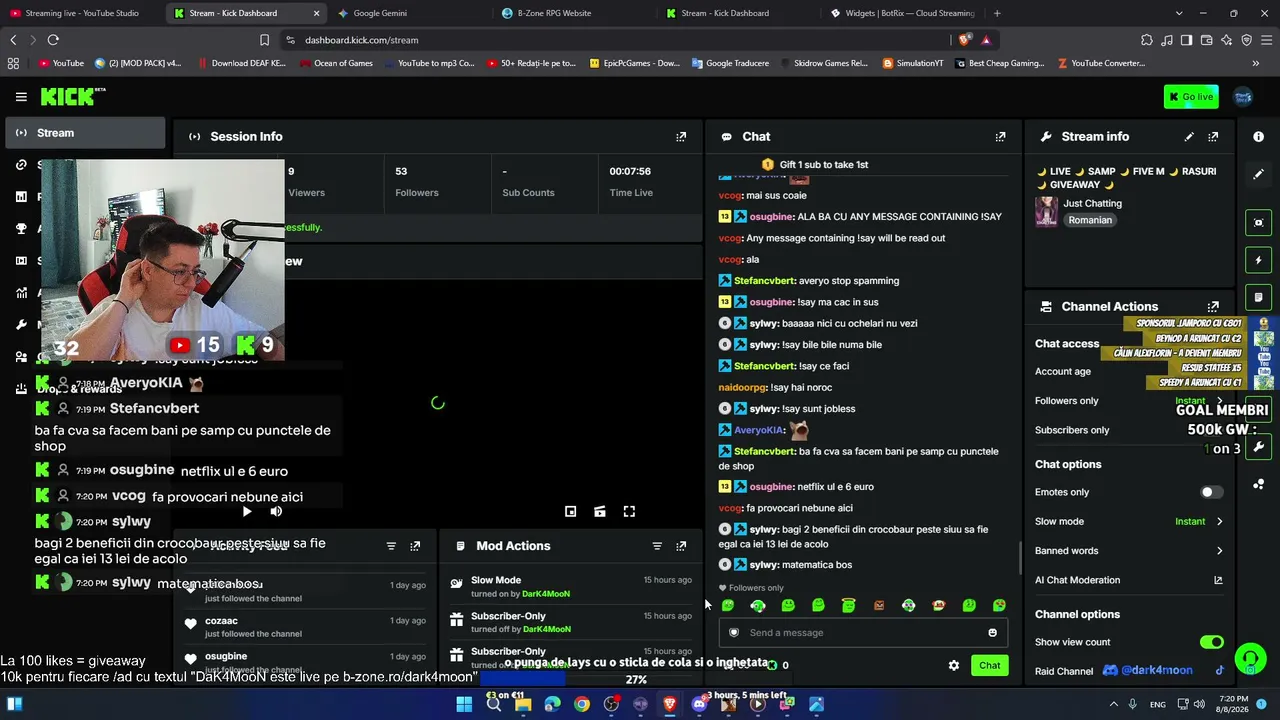Open the SimulationYT bookmark

[913, 63]
